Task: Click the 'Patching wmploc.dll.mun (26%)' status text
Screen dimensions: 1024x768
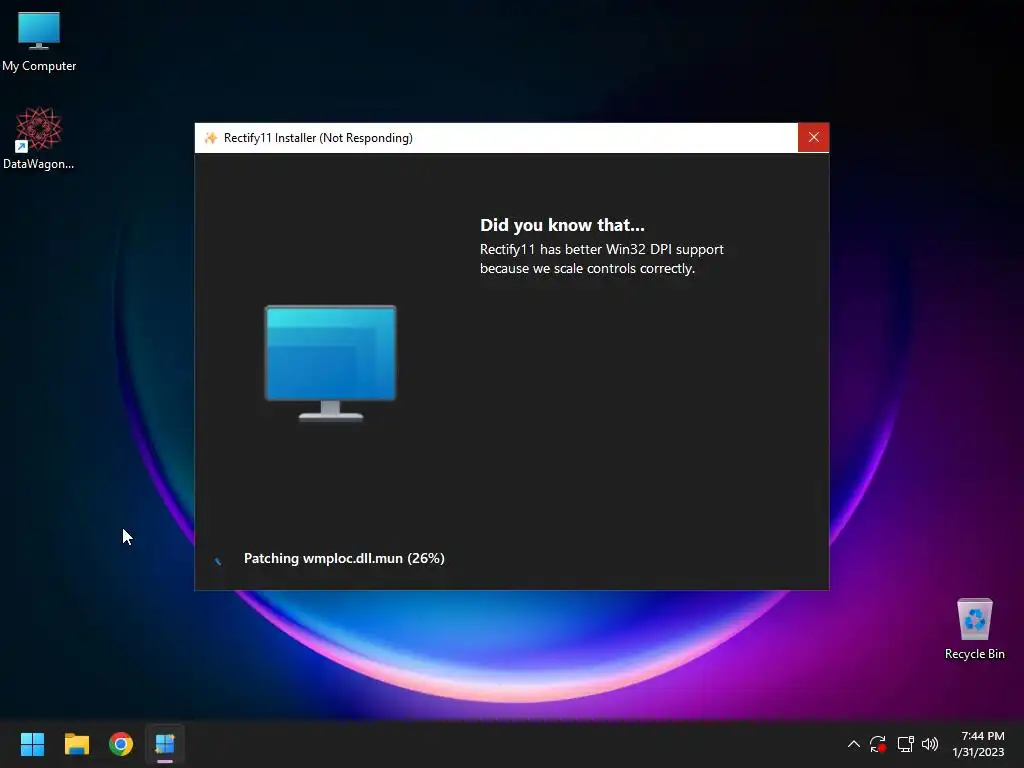Action: tap(344, 558)
